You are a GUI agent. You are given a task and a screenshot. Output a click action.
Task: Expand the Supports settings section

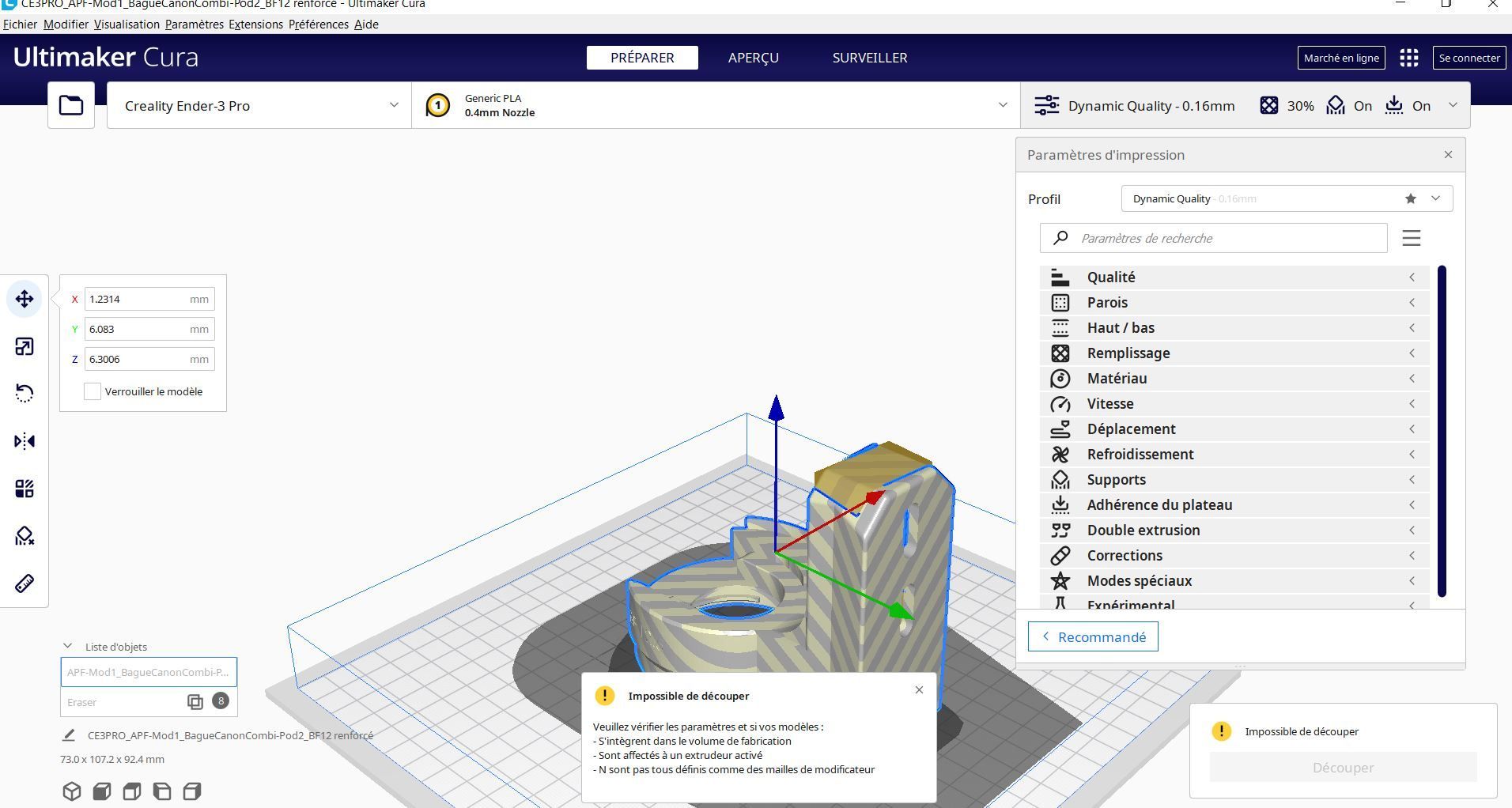click(x=1234, y=479)
